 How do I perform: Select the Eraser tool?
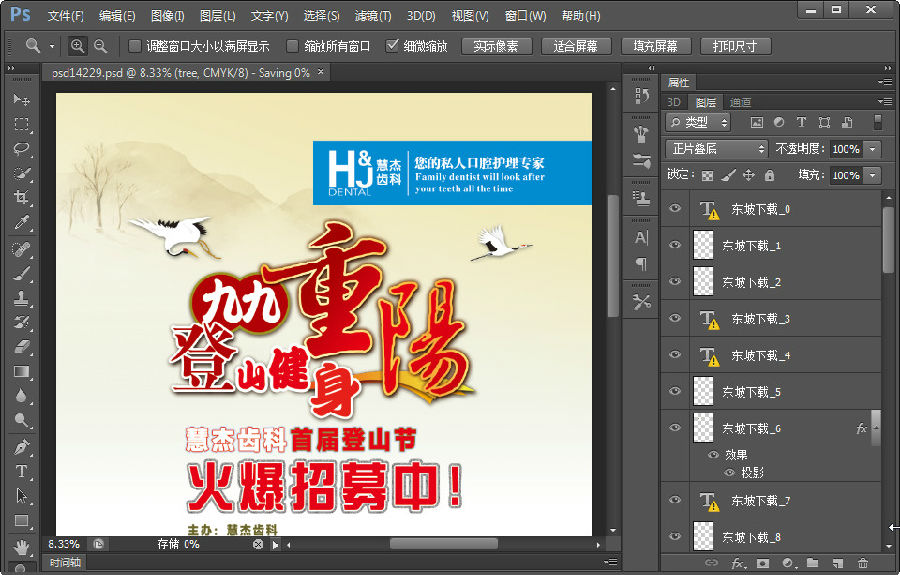point(22,347)
